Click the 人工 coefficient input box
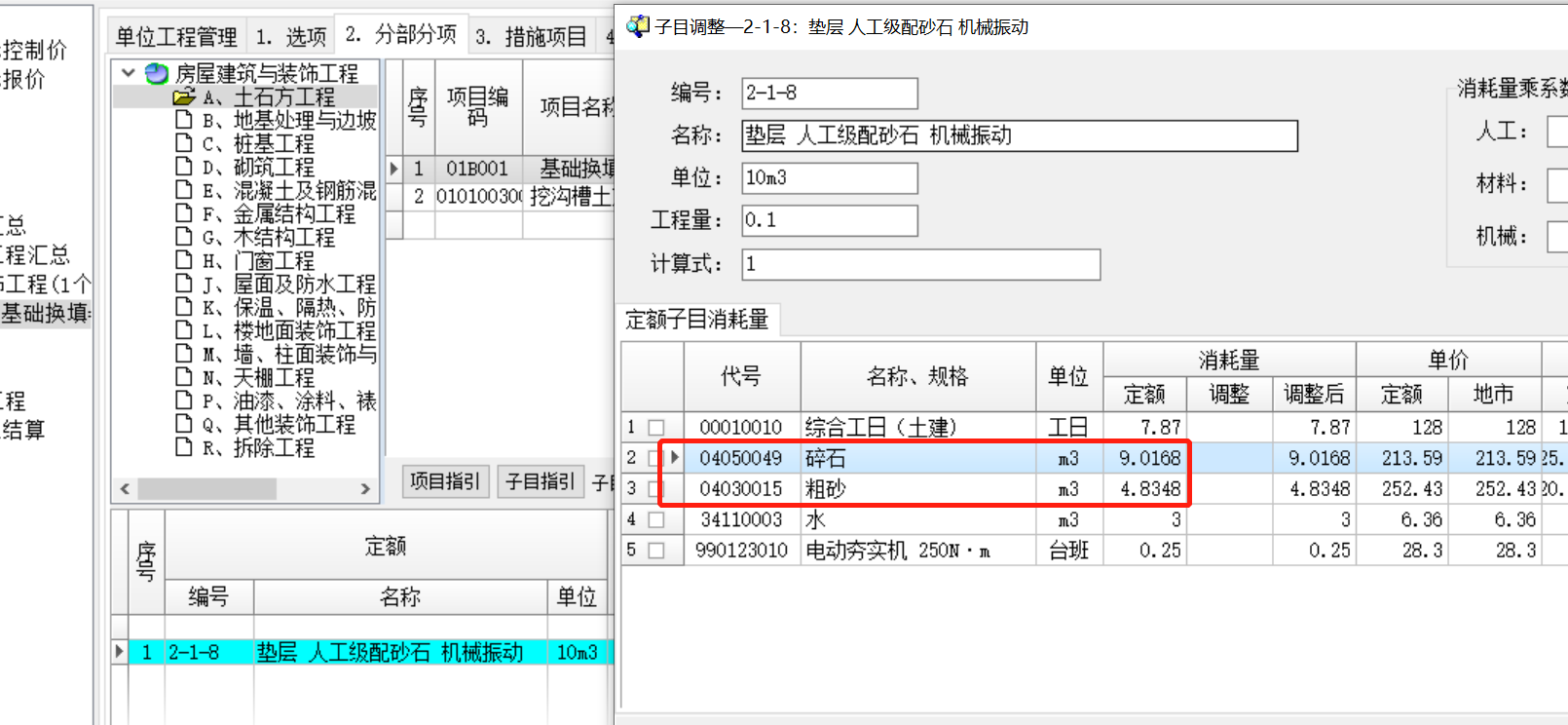 (1557, 132)
